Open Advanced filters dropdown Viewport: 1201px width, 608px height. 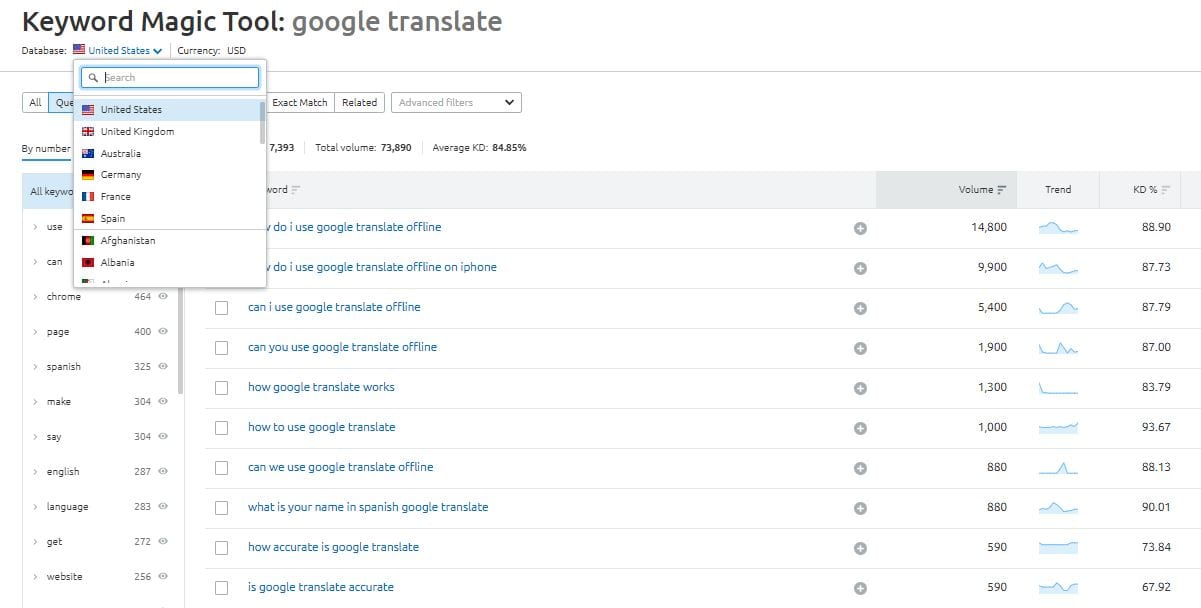(x=456, y=102)
